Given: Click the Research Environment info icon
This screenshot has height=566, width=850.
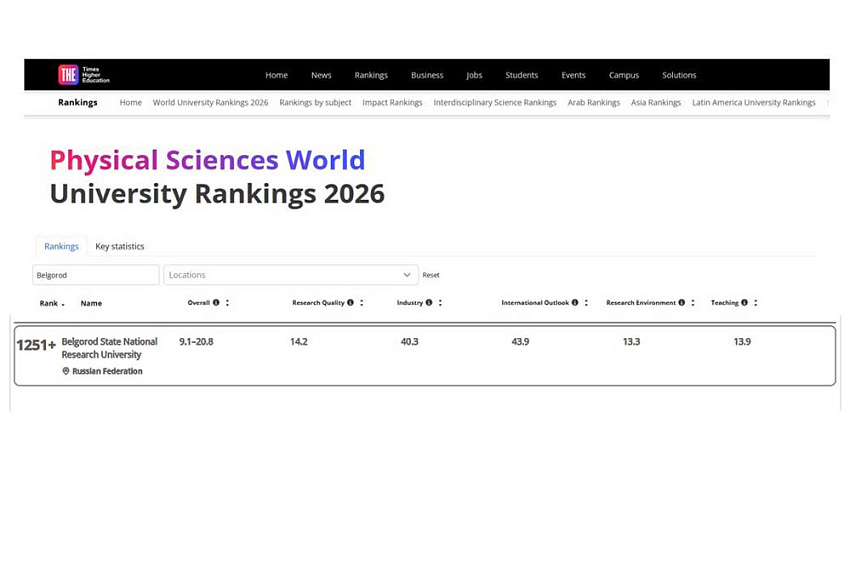Looking at the screenshot, I should pyautogui.click(x=681, y=303).
